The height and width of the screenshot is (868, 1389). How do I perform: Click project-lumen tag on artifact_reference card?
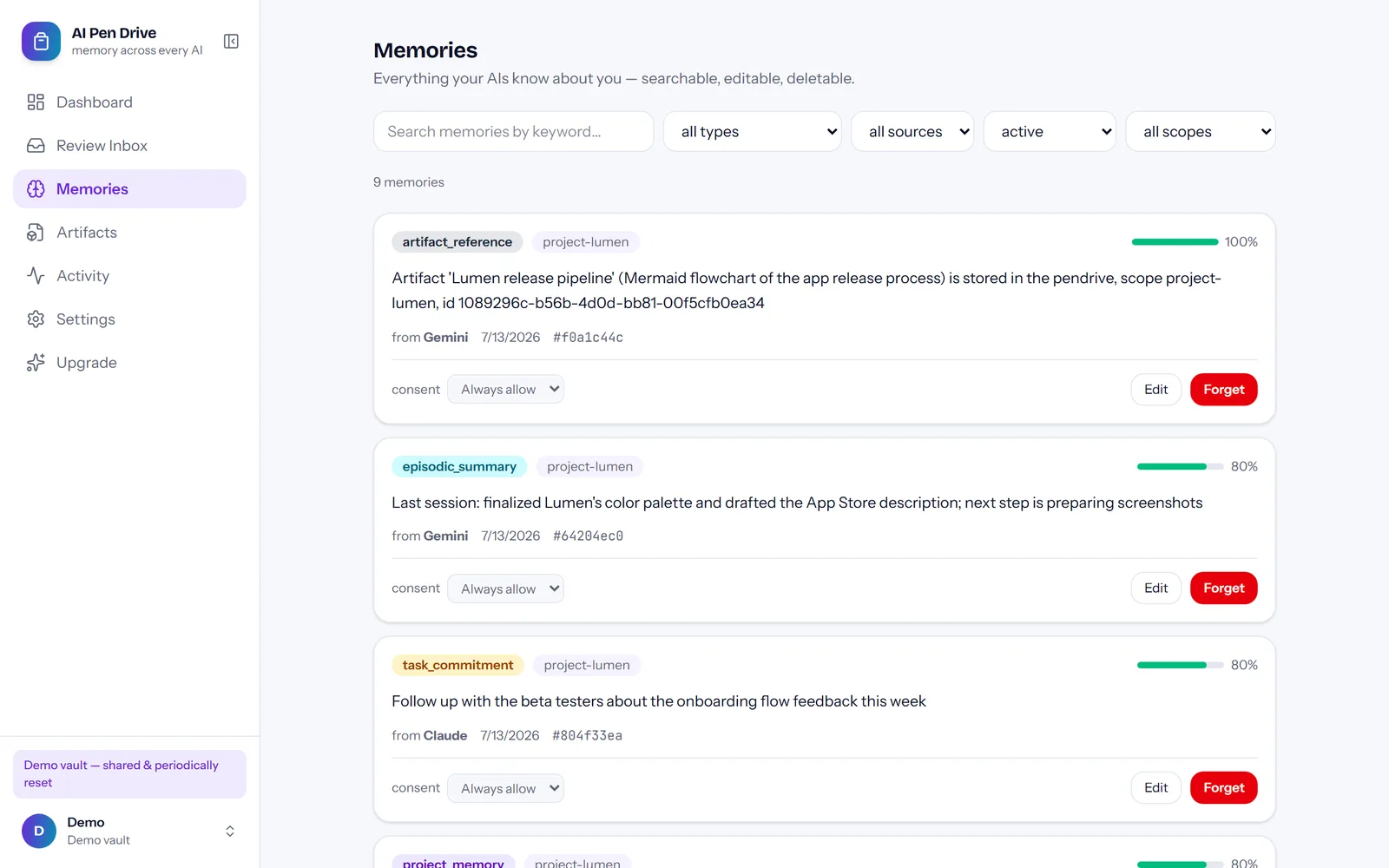(x=586, y=242)
